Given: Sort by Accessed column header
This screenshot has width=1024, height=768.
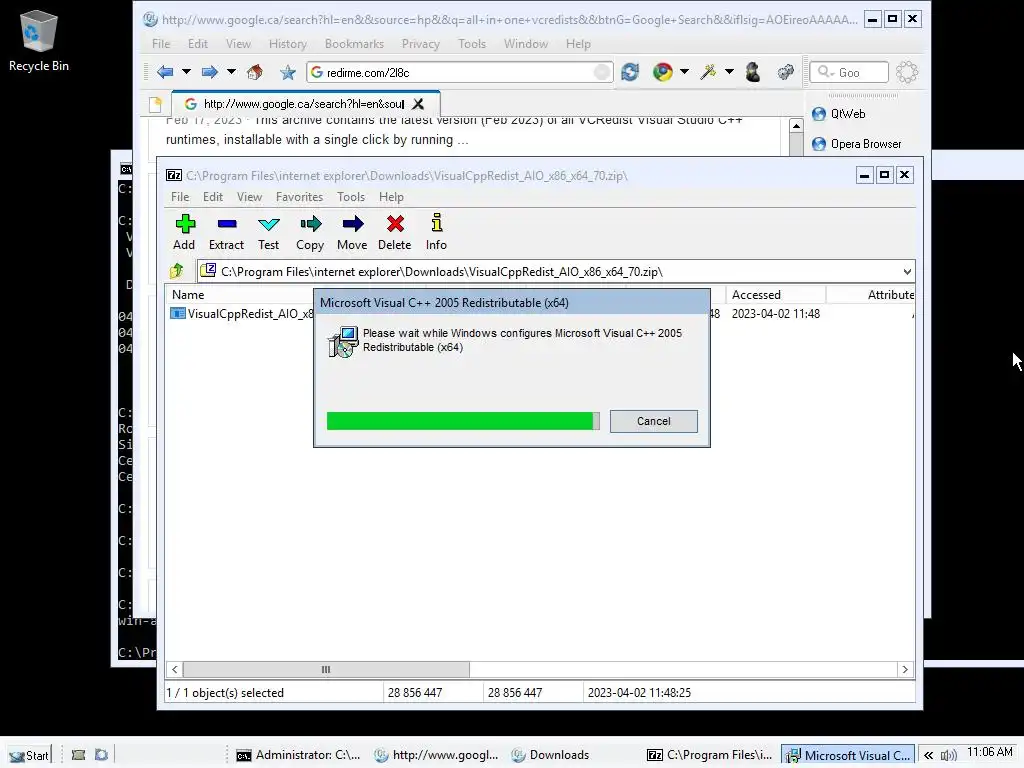Looking at the screenshot, I should [775, 295].
